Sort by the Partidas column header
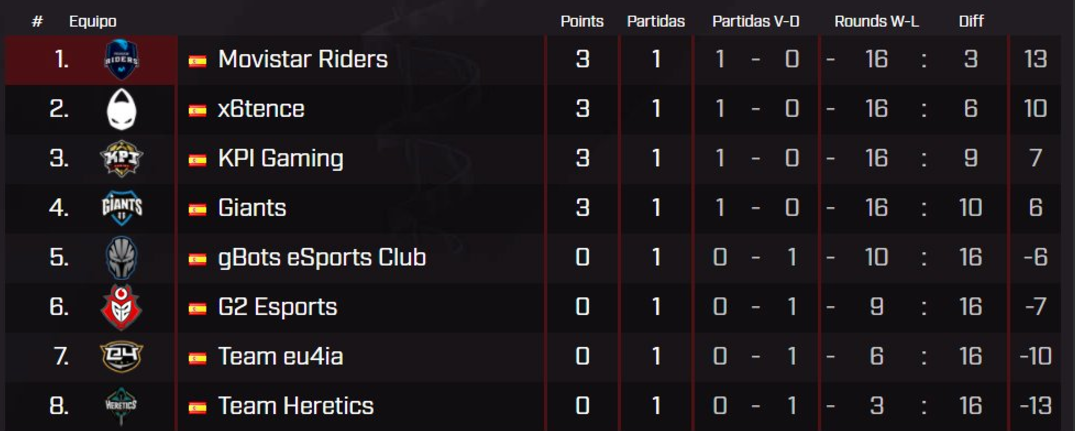Screen dimensions: 1076x432 pyautogui.click(x=656, y=21)
